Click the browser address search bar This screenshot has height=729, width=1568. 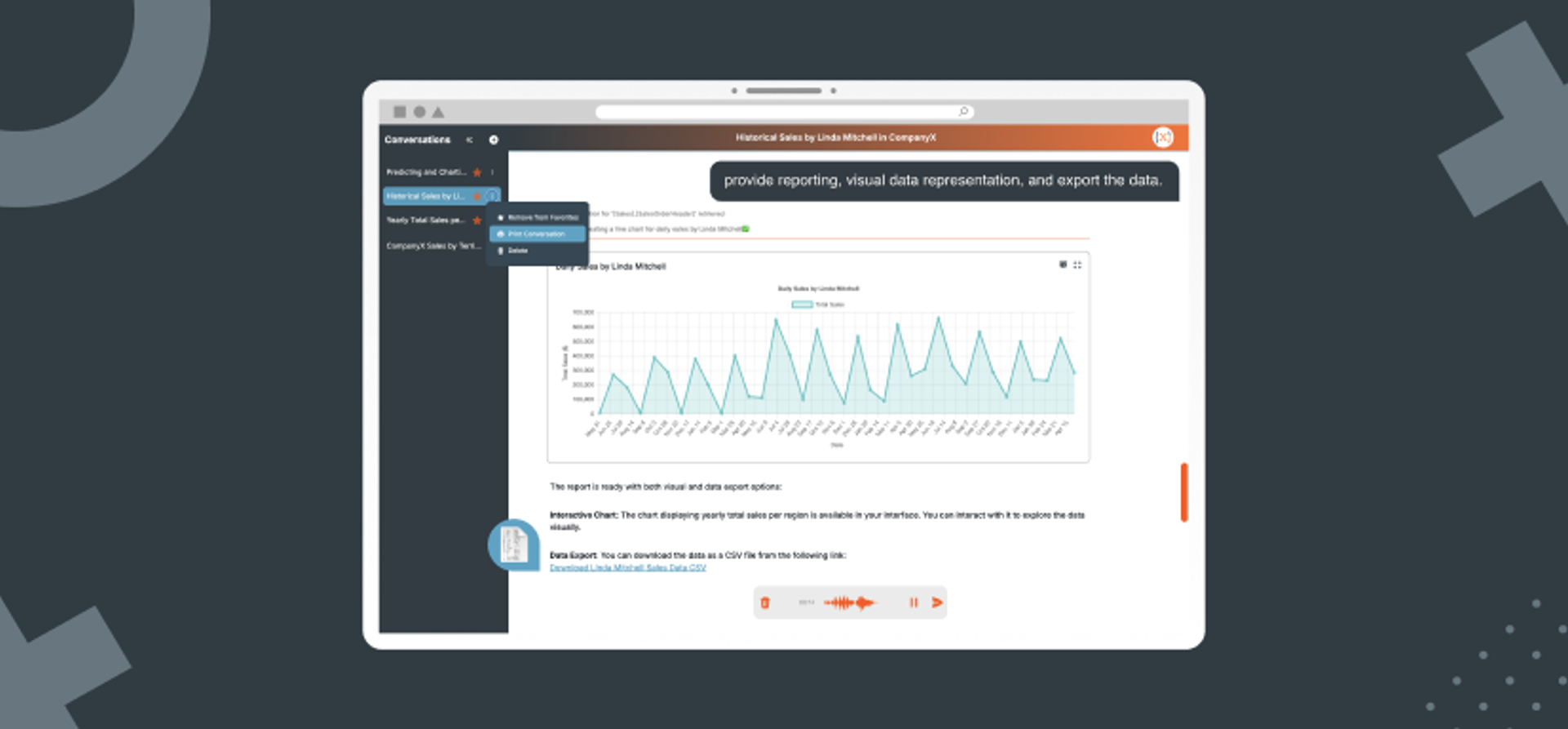[x=784, y=112]
